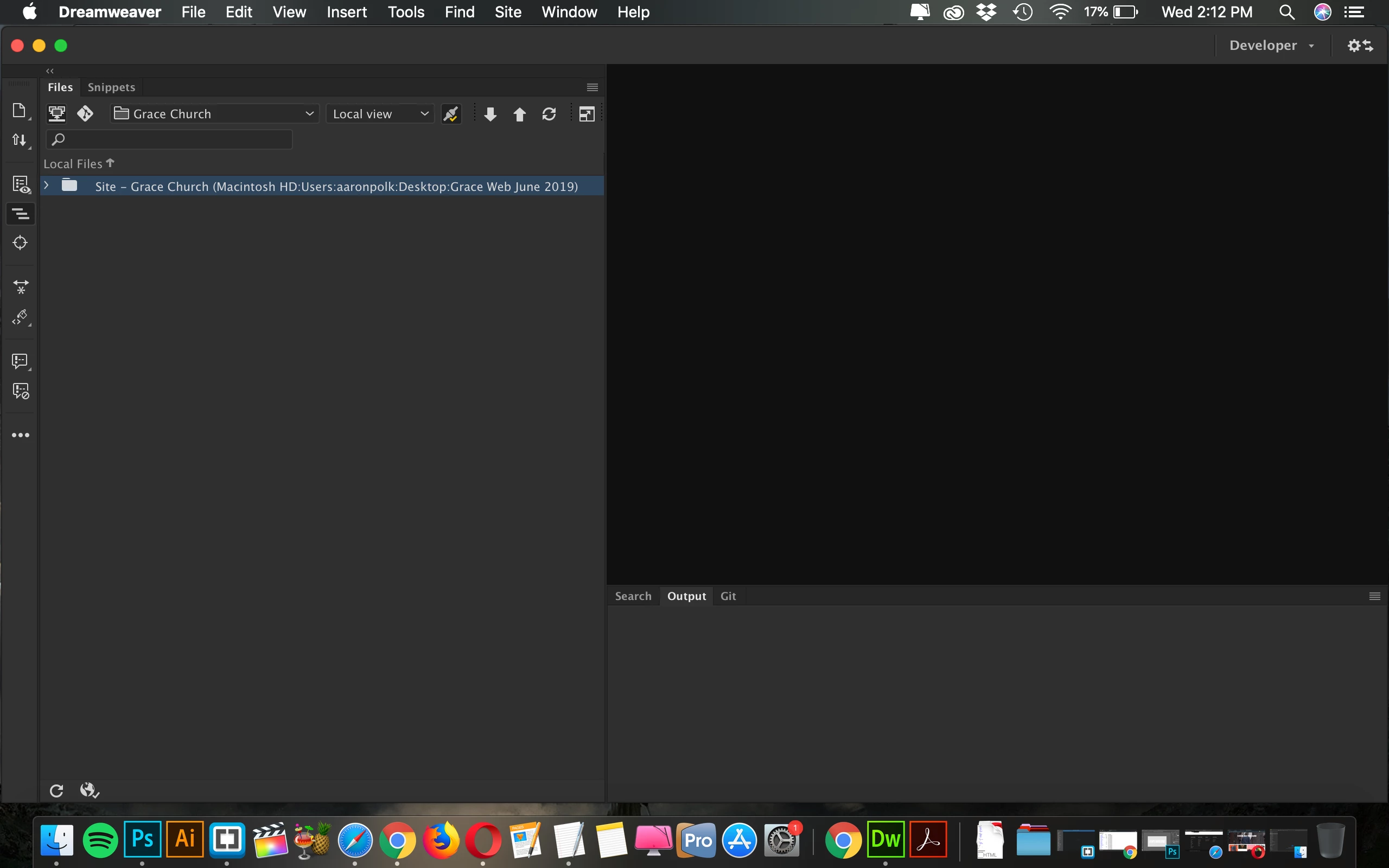Click the Synchronize with remote server icon
1389x868 pixels.
tap(549, 114)
